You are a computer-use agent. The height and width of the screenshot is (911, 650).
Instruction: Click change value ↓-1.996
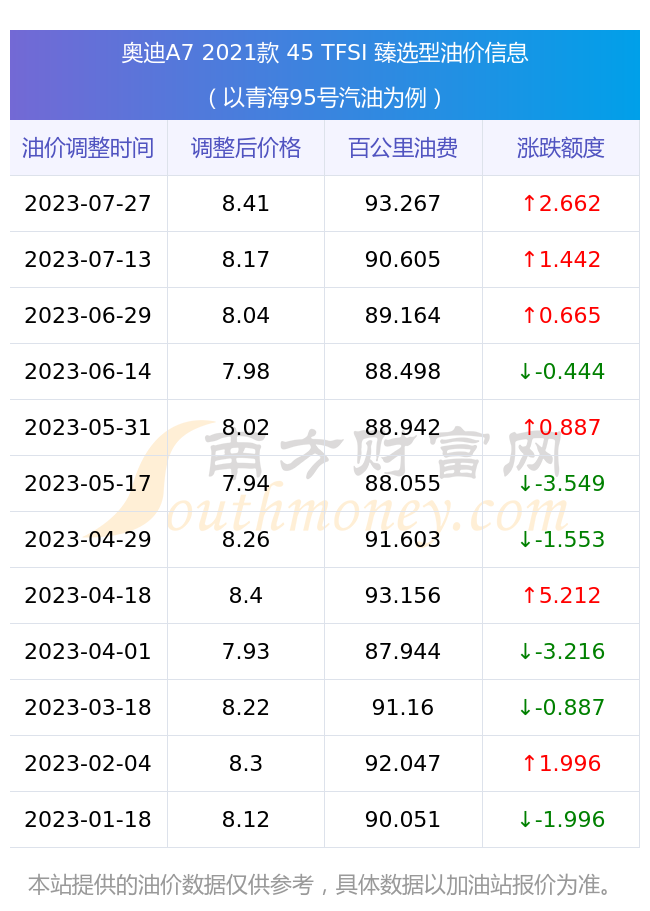pos(561,820)
